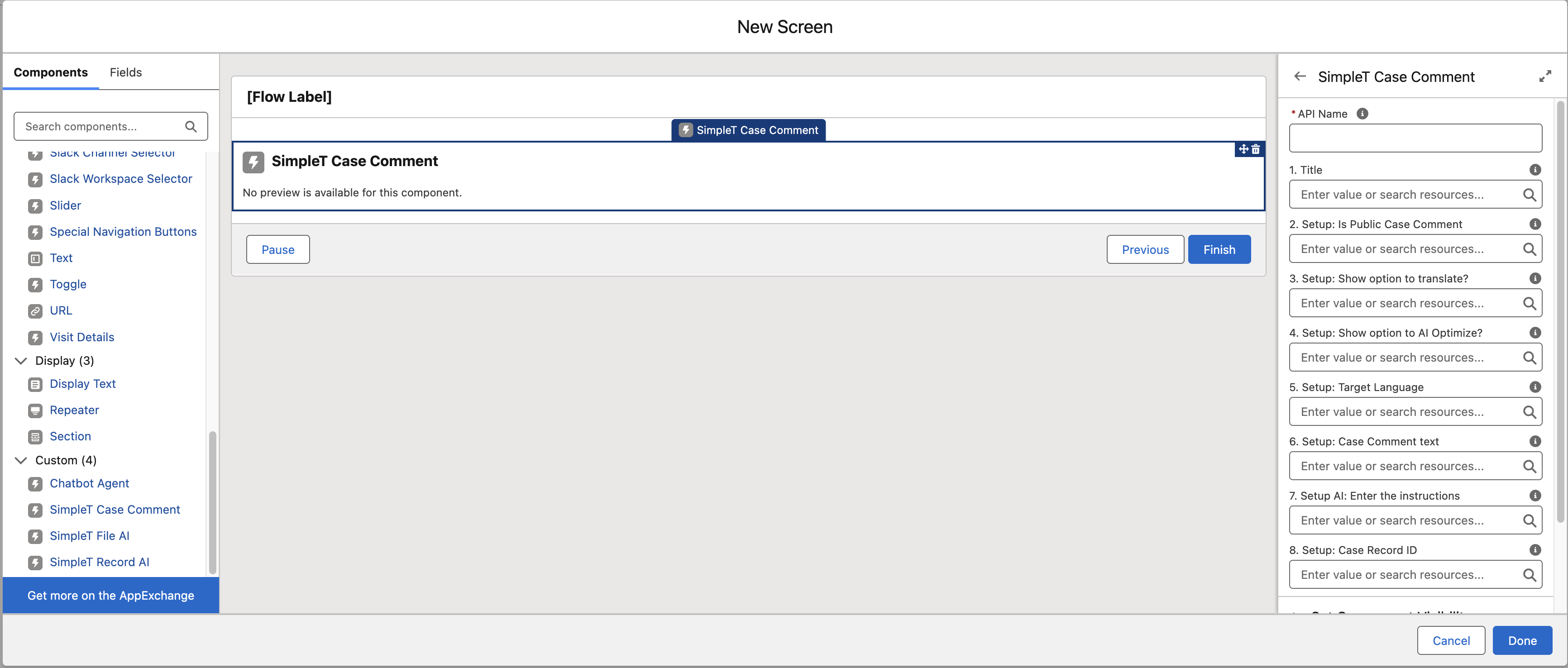Click the info icon next to API Name
The height and width of the screenshot is (668, 1568).
(x=1362, y=114)
